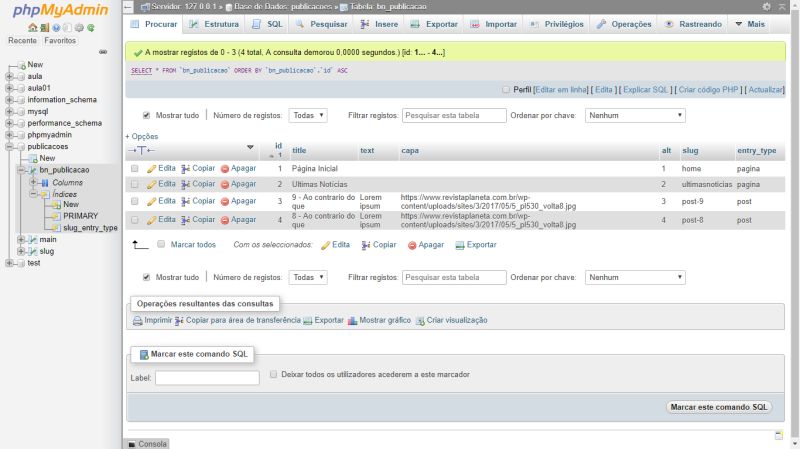
Task: Click bookmark page icon at bottom right
Action: pyautogui.click(x=779, y=435)
